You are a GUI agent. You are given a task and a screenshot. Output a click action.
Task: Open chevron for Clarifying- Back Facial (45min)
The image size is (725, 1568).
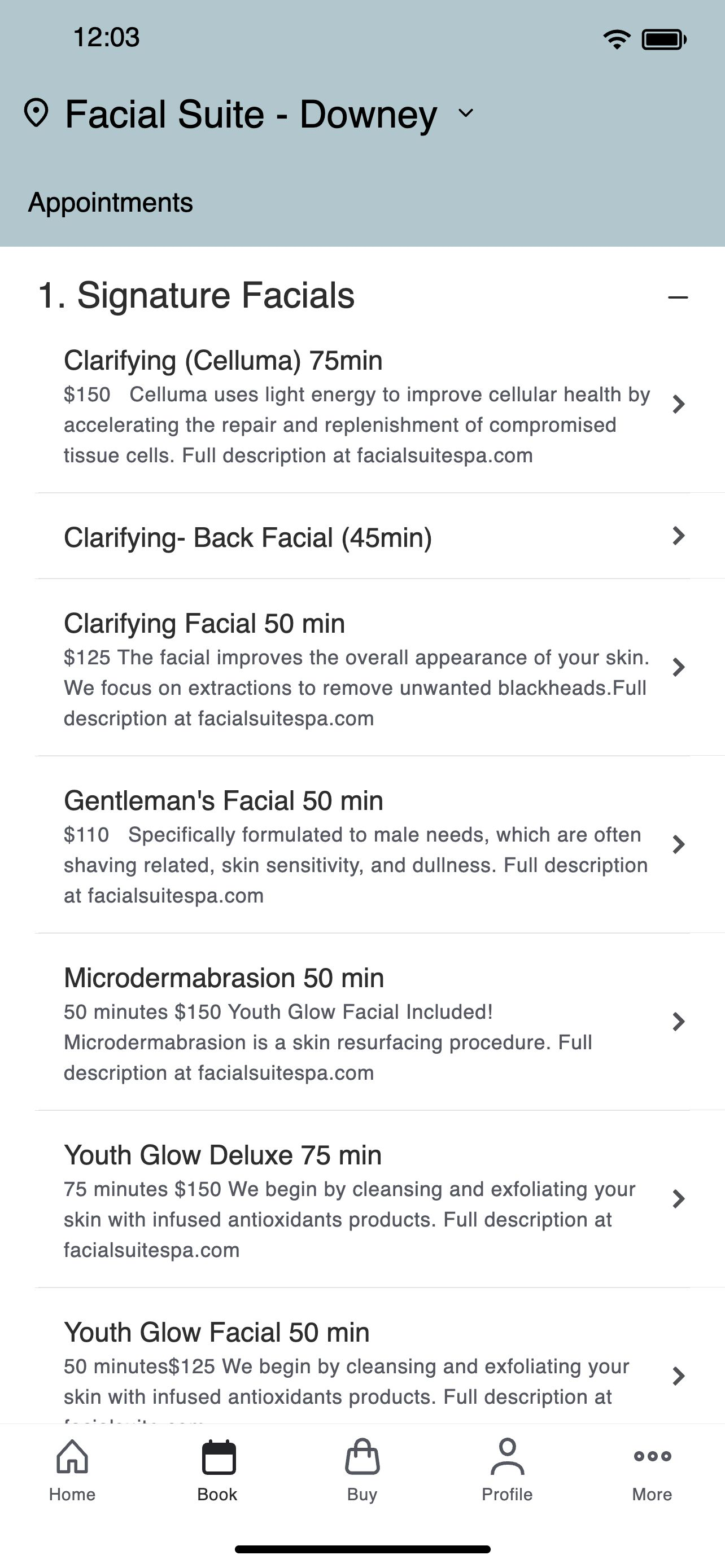click(678, 536)
